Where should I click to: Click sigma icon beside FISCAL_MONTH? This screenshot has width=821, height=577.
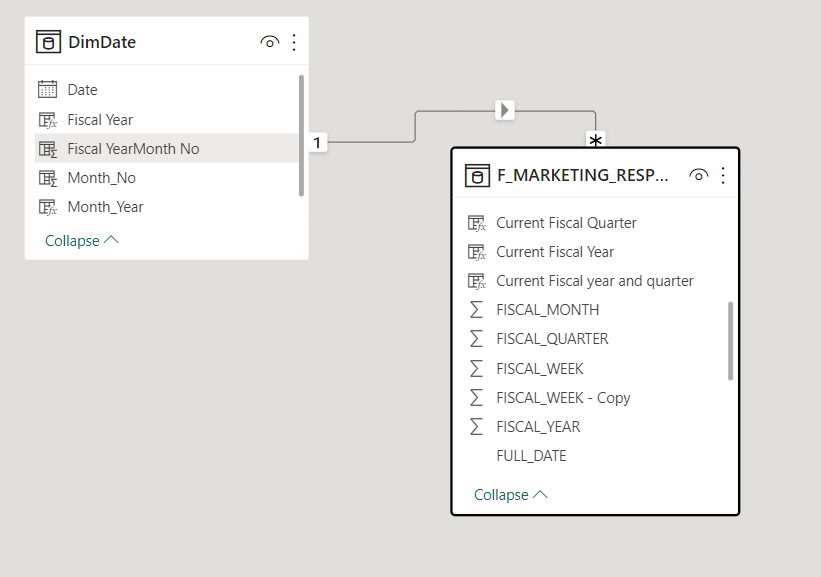(x=476, y=309)
